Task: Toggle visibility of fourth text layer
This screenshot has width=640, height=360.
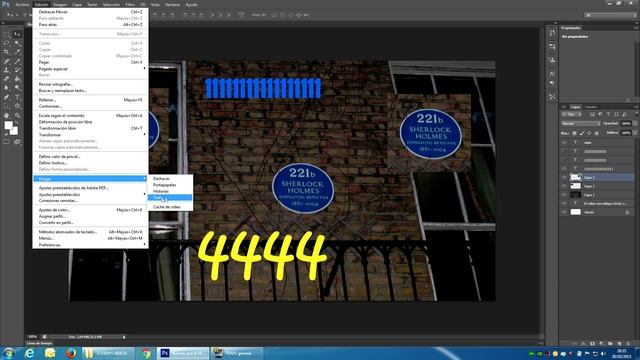Action: [x=564, y=169]
